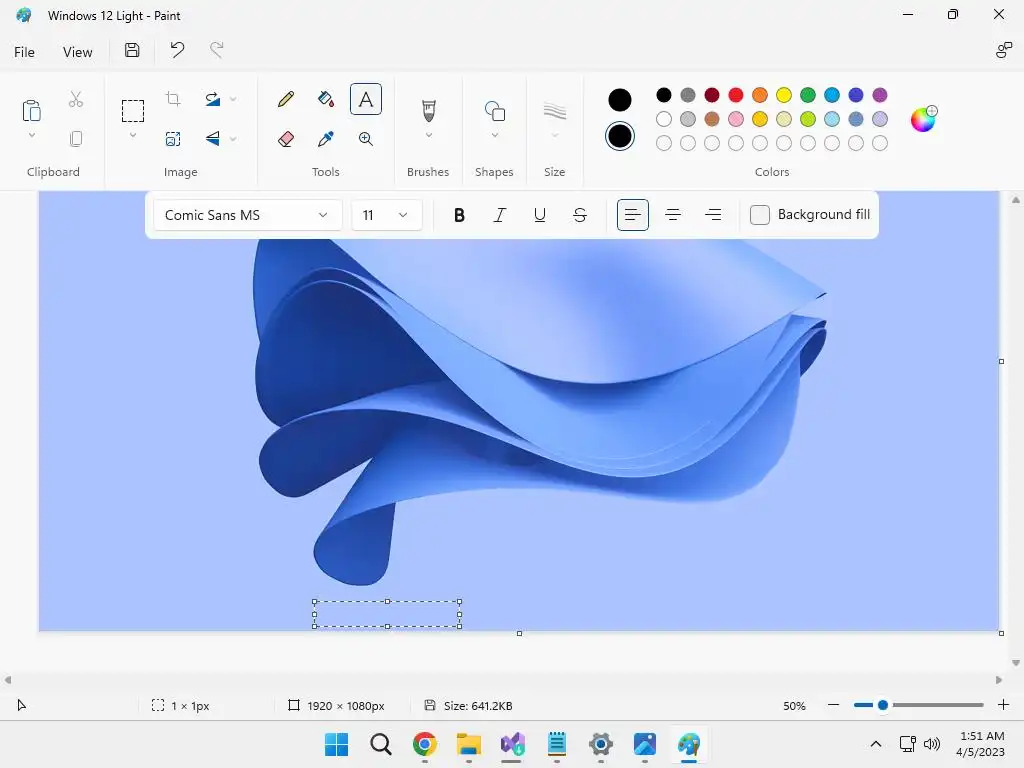Open taskbar Search
Screen dimensions: 1024x768
(381, 744)
